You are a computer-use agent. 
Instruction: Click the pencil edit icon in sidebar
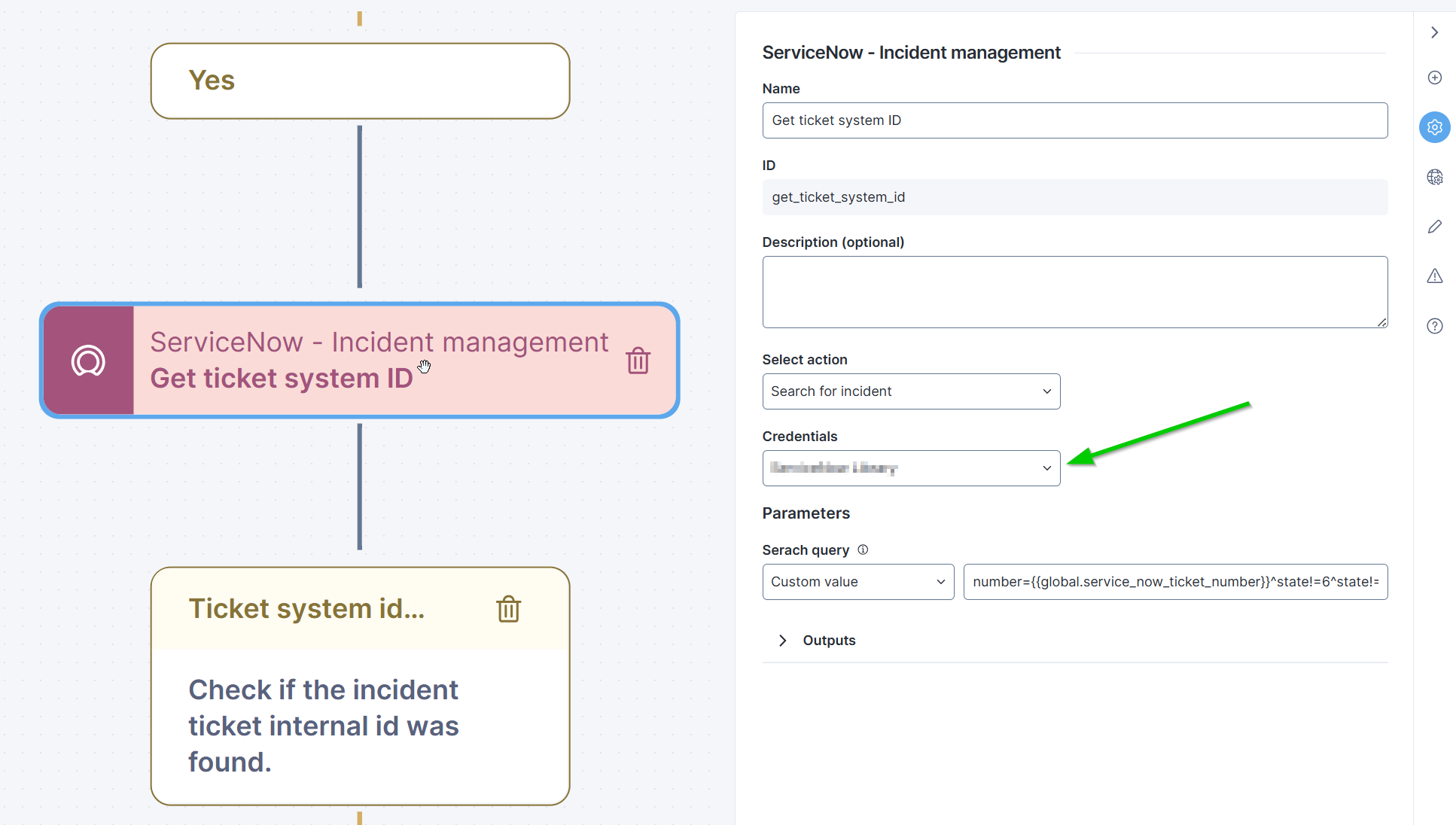coord(1434,227)
